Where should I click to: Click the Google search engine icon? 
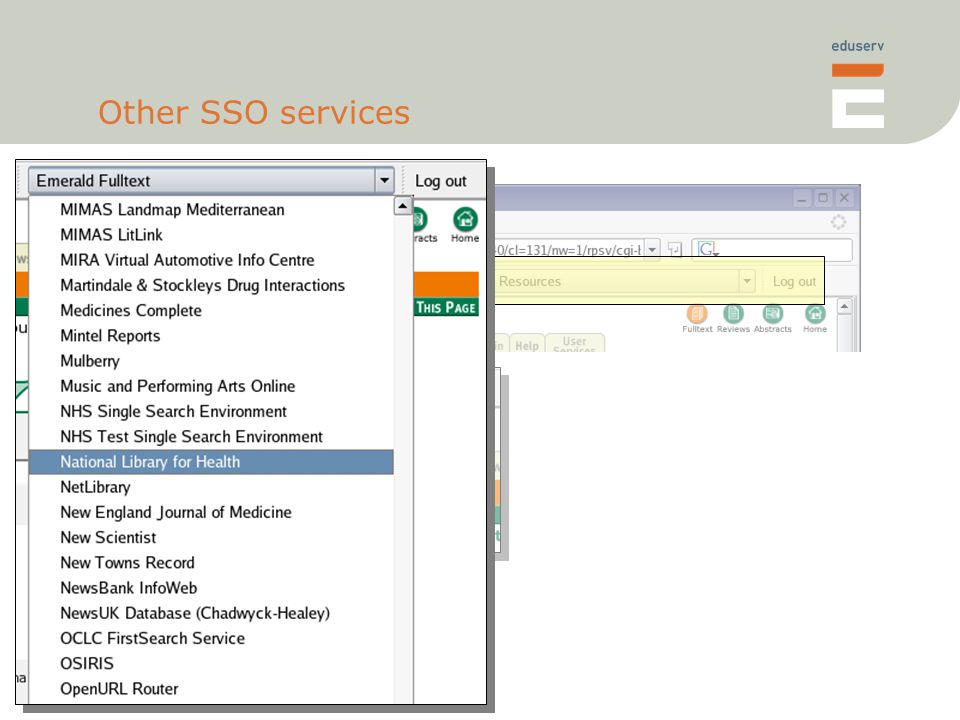pyautogui.click(x=708, y=249)
